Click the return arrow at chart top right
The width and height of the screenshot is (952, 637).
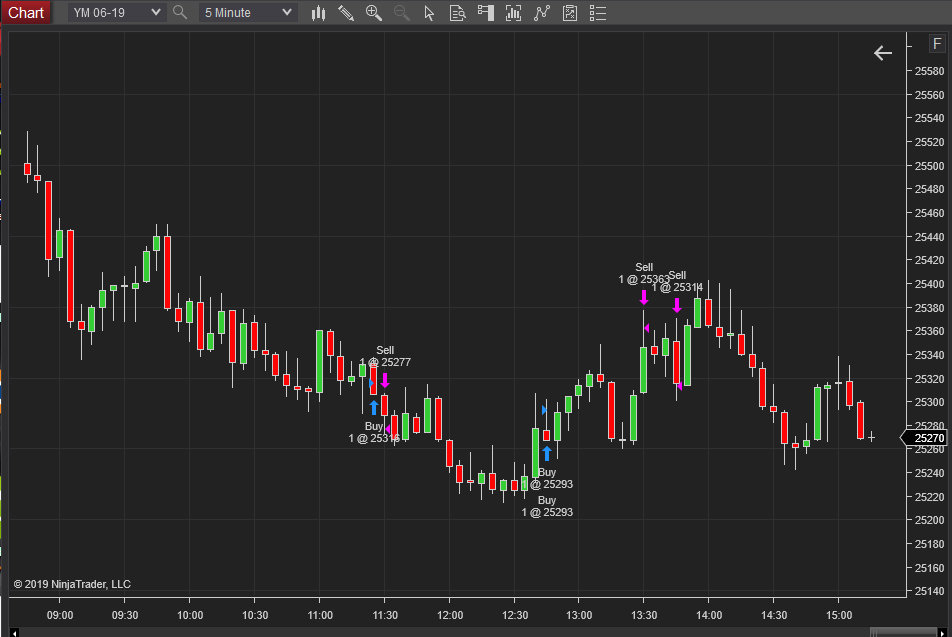point(883,53)
